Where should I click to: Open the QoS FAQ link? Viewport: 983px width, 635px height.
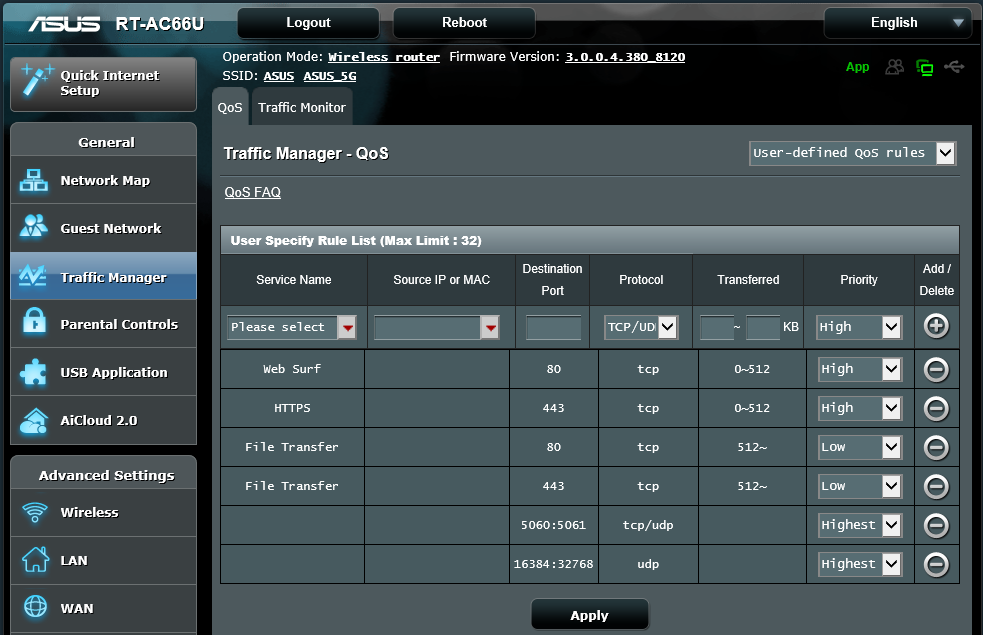(x=252, y=192)
